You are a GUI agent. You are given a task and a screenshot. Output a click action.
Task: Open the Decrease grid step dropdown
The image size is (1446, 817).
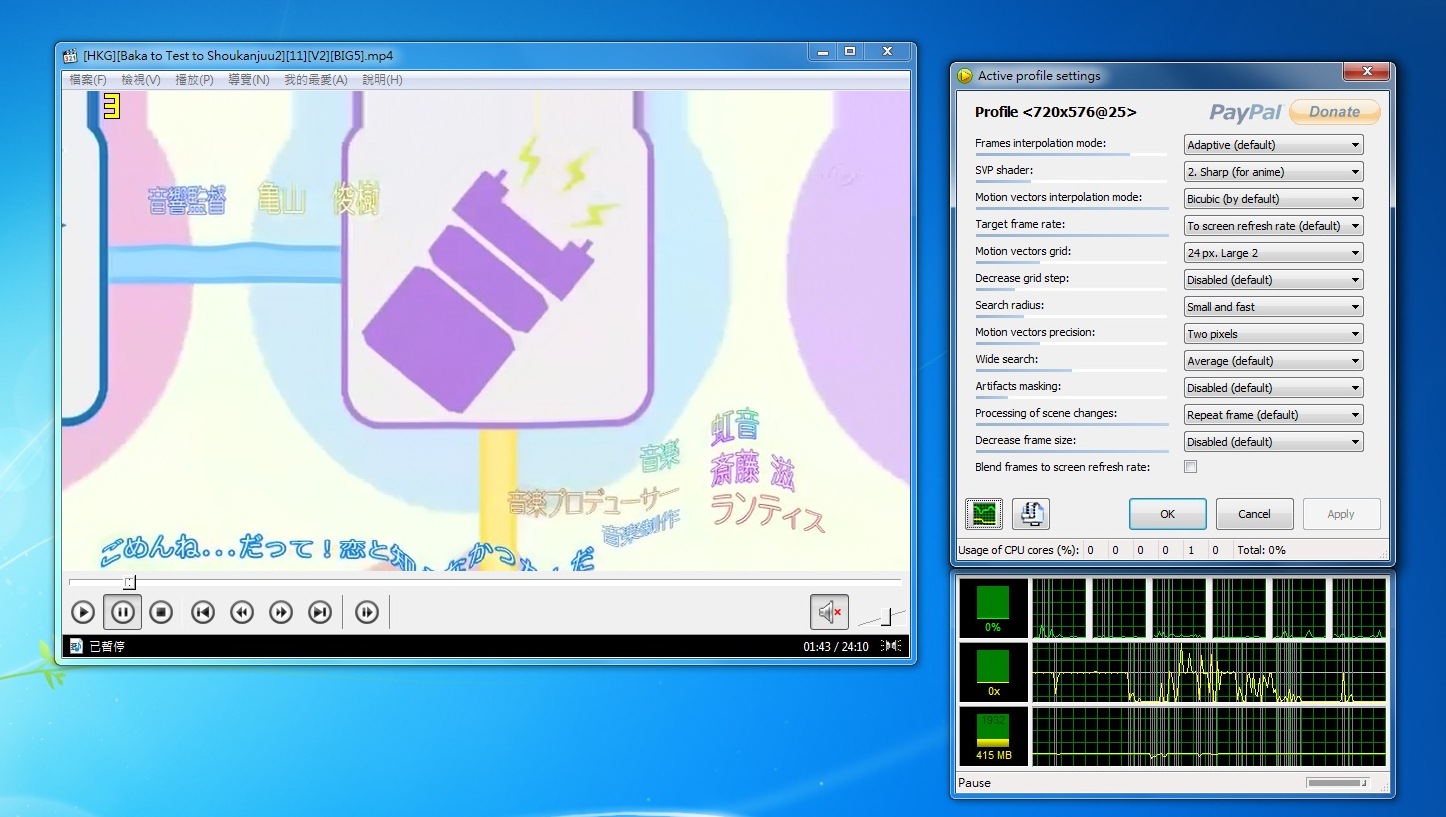click(1273, 280)
